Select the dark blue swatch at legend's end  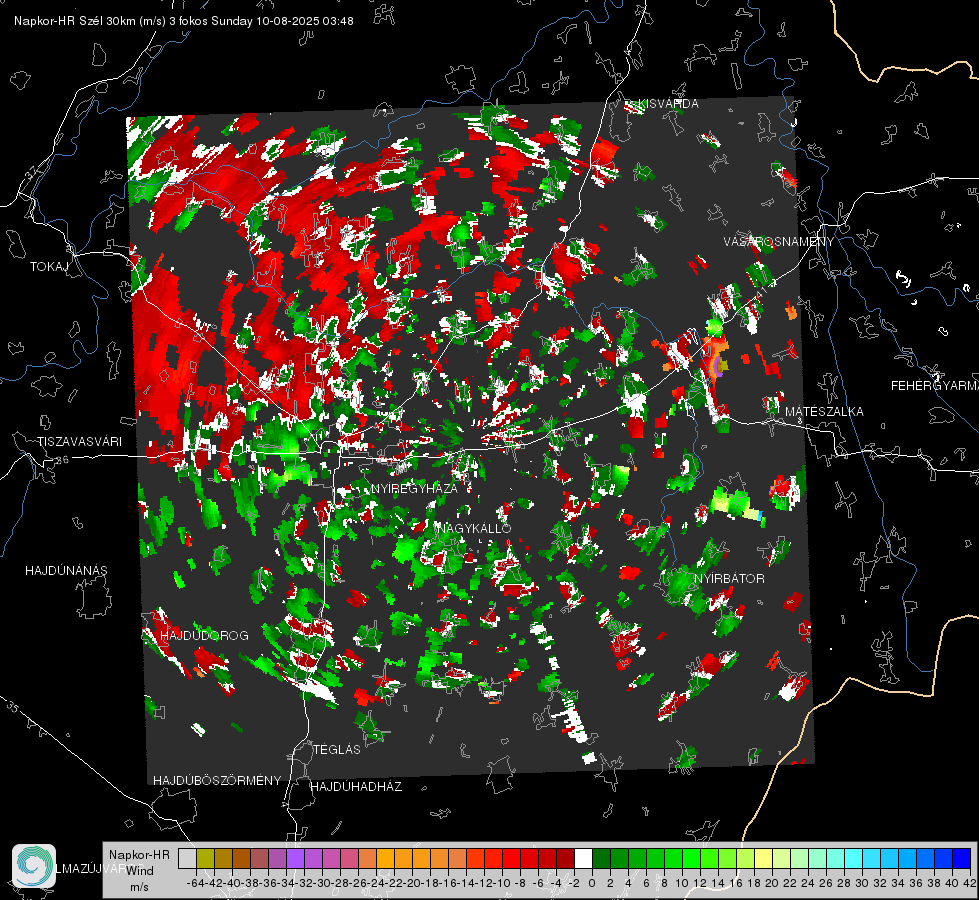[x=962, y=858]
